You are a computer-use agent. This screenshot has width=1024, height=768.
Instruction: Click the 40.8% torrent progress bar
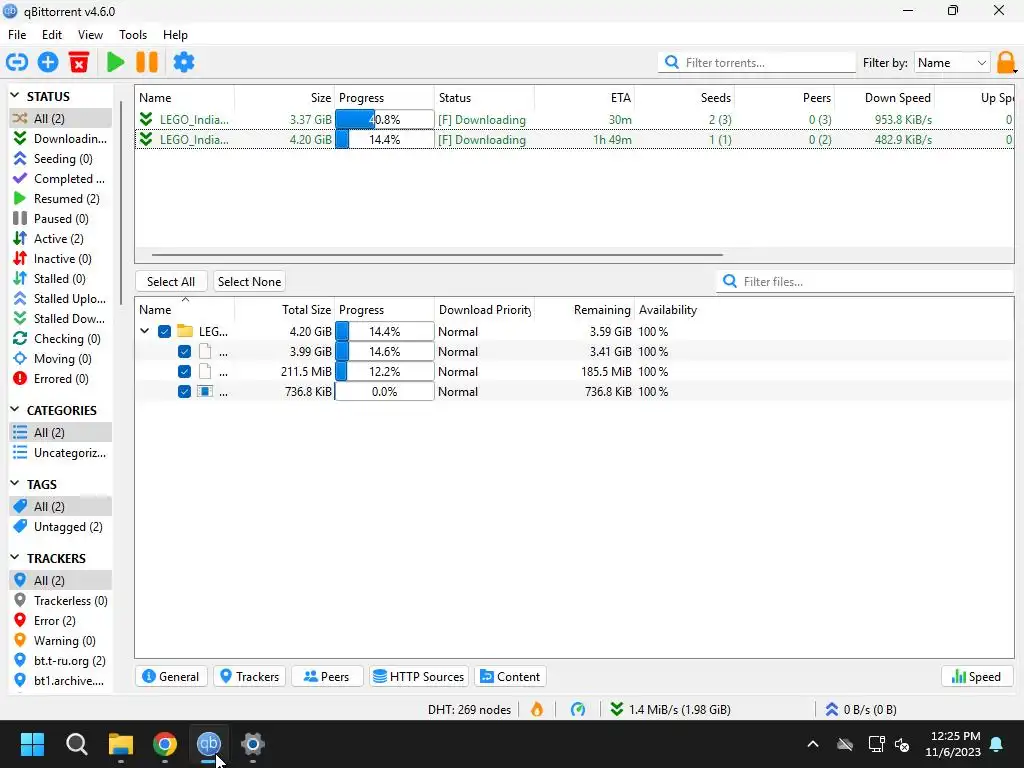coord(385,120)
